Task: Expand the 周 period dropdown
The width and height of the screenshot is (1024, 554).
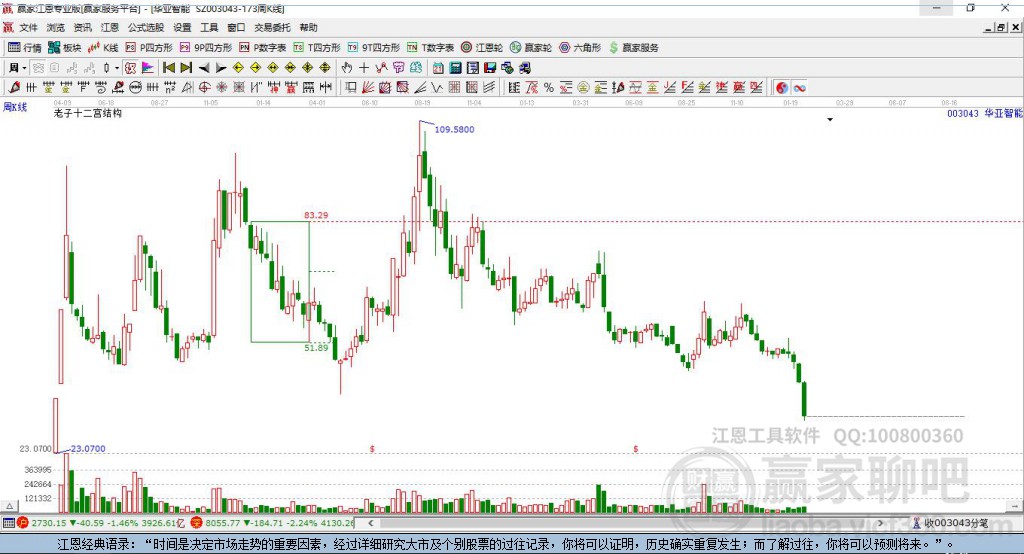Action: click(24, 68)
